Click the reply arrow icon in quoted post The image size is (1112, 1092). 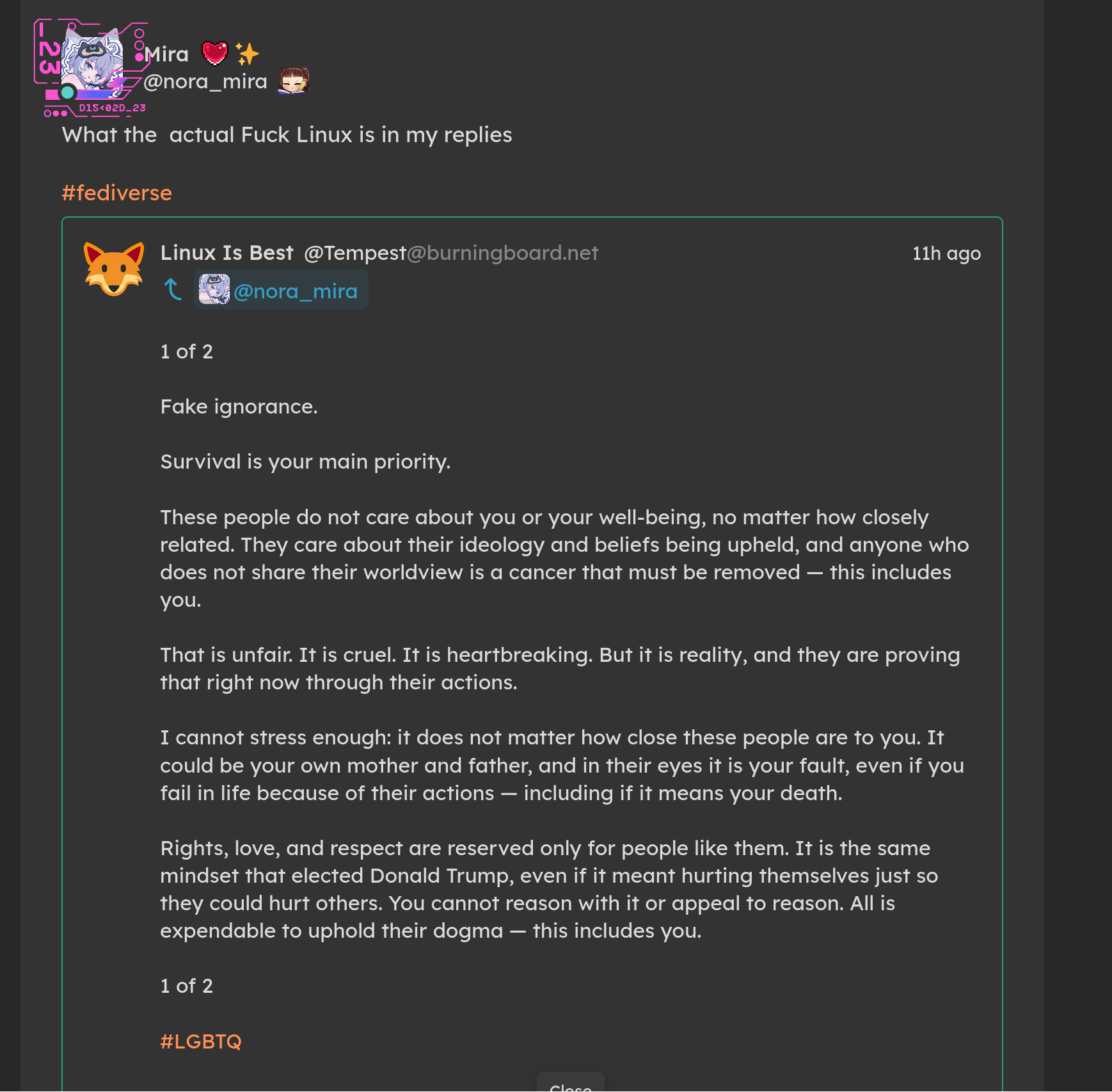tap(173, 289)
